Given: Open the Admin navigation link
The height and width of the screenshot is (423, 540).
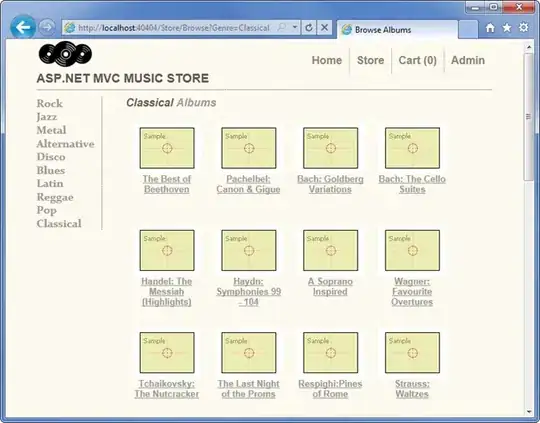Looking at the screenshot, I should (468, 60).
